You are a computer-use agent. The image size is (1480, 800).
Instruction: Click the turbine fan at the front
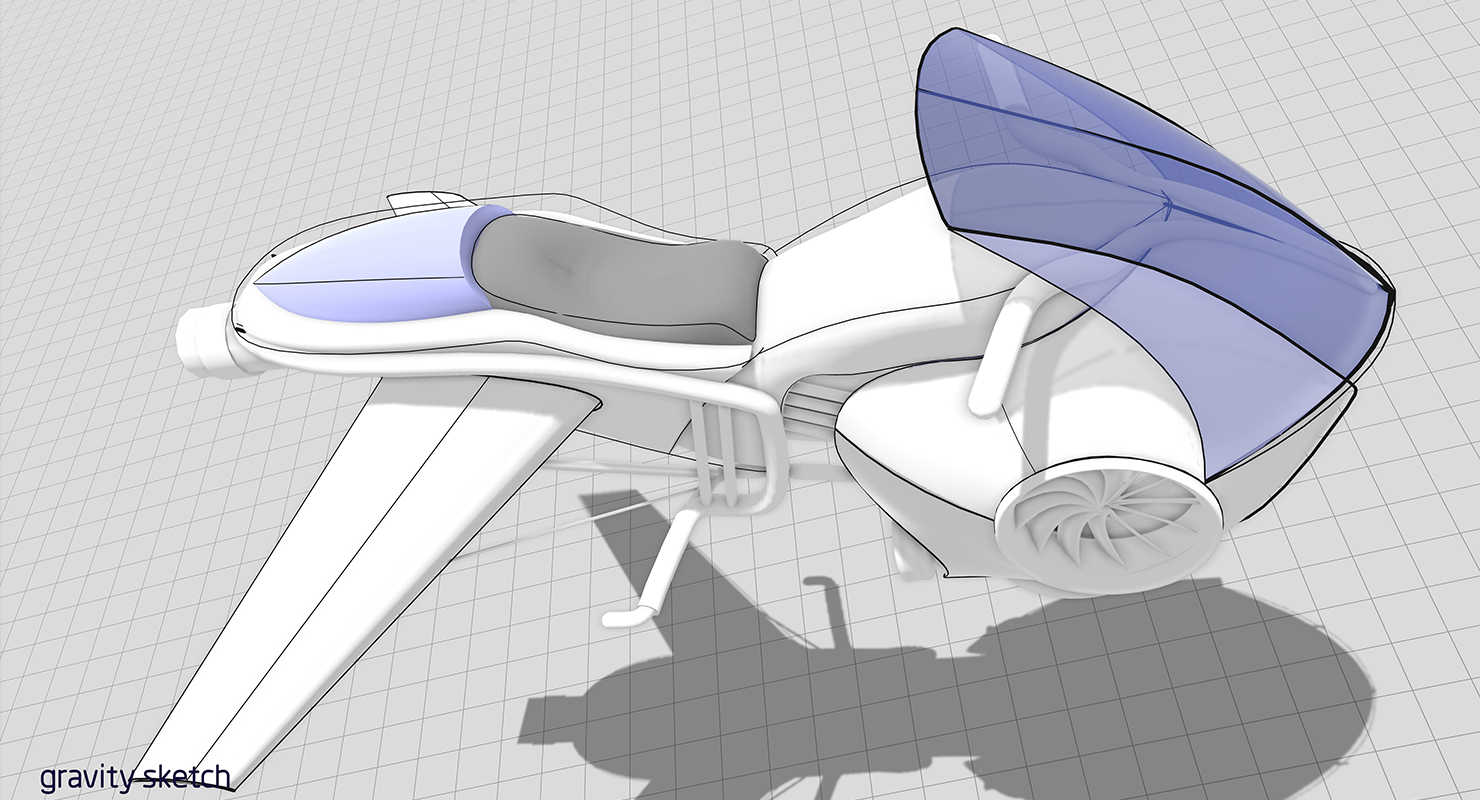(1108, 526)
